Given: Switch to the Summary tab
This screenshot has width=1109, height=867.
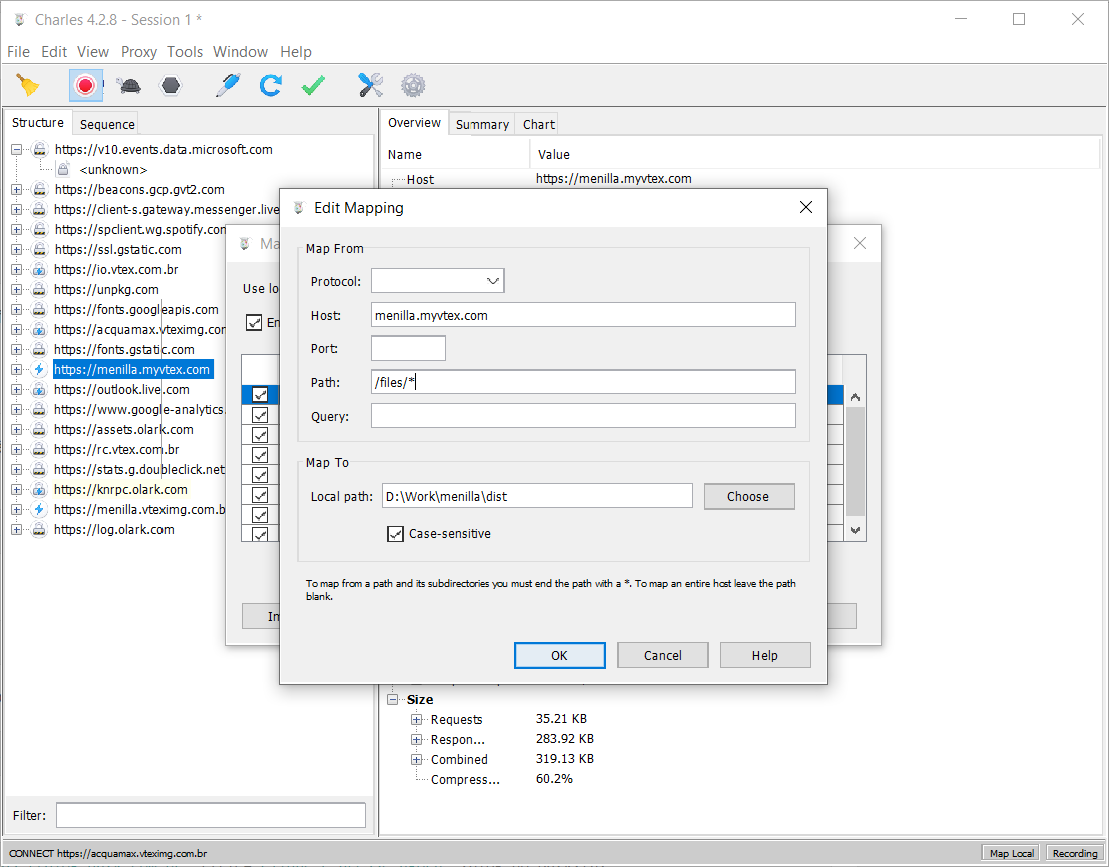Looking at the screenshot, I should click(x=482, y=124).
